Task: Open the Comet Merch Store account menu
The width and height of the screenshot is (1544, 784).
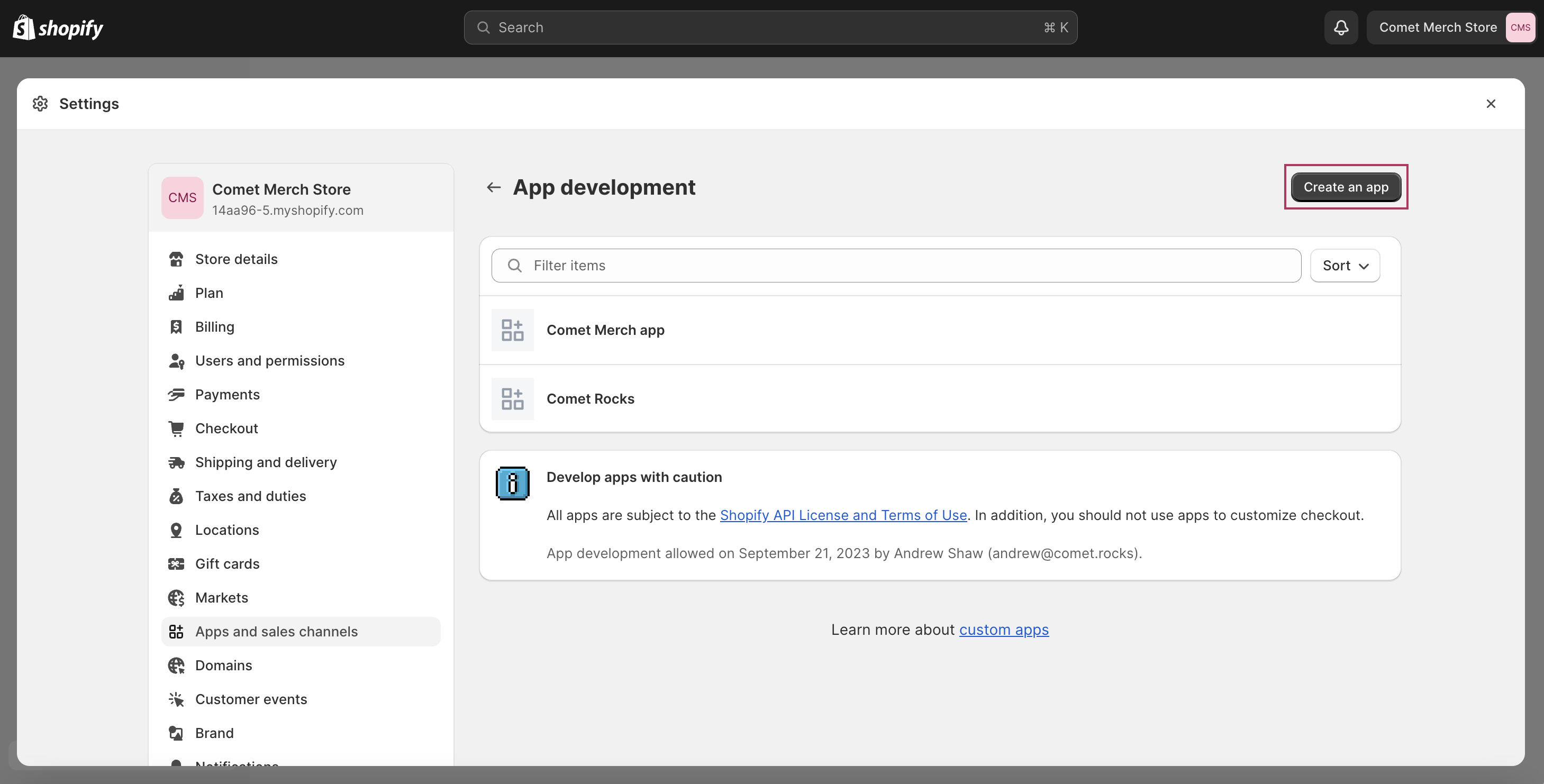Action: point(1451,28)
